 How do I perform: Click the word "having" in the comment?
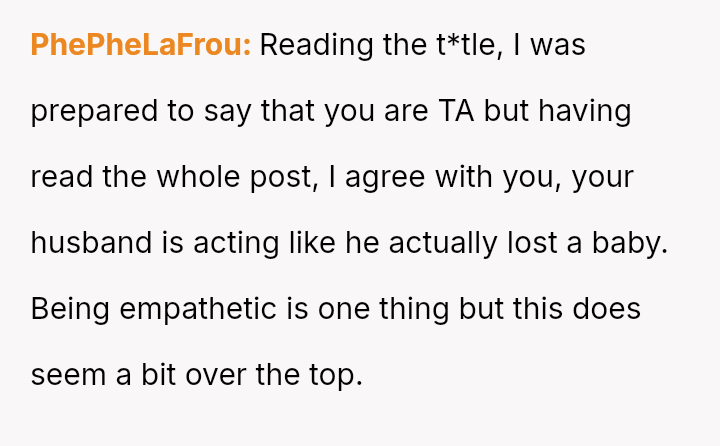pyautogui.click(x=585, y=111)
